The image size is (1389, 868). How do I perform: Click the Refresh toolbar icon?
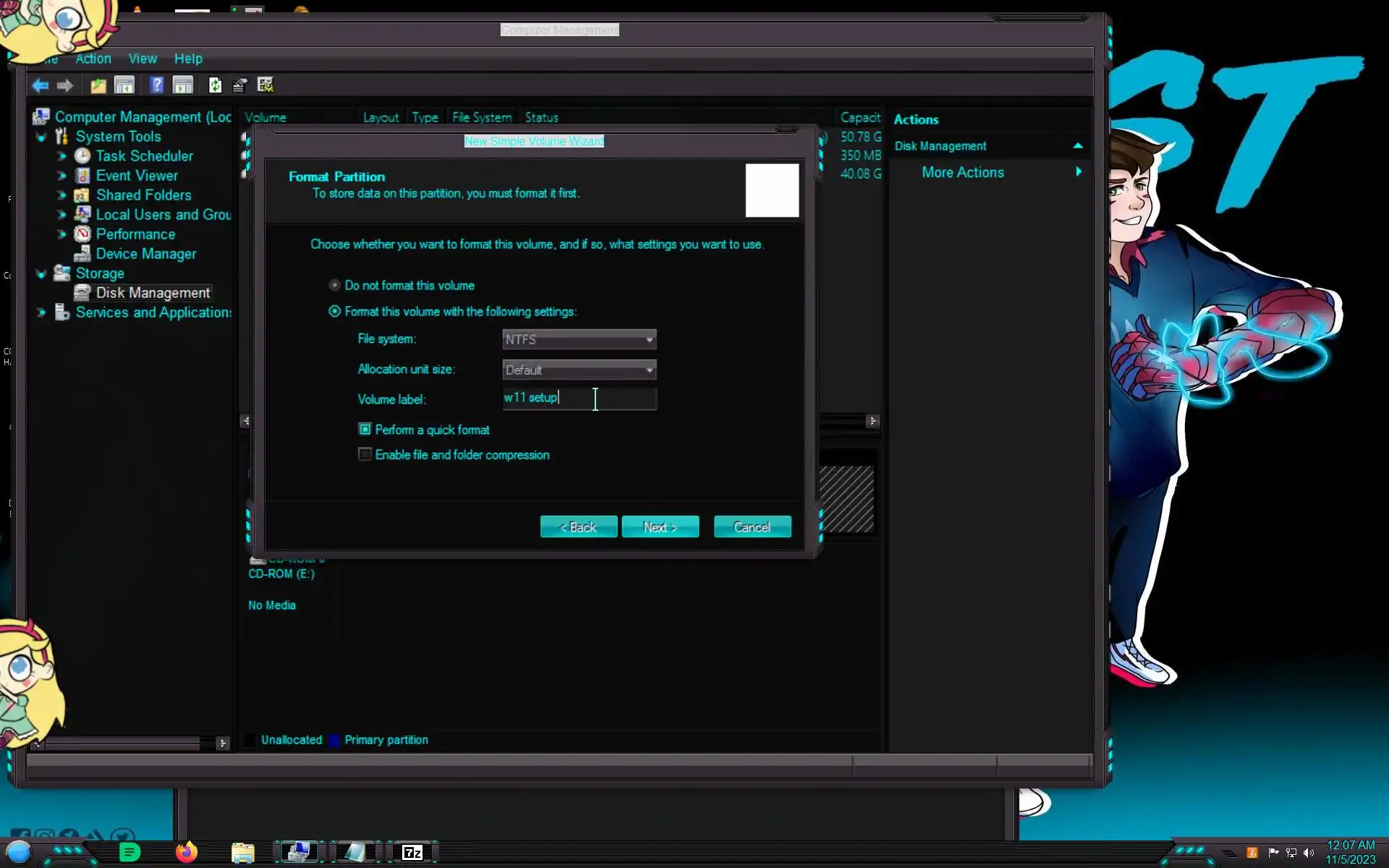point(215,85)
